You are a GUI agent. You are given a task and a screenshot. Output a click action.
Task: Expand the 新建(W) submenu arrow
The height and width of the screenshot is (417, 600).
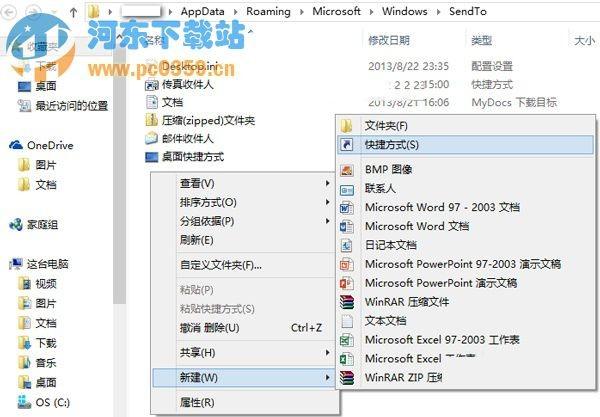[x=327, y=378]
